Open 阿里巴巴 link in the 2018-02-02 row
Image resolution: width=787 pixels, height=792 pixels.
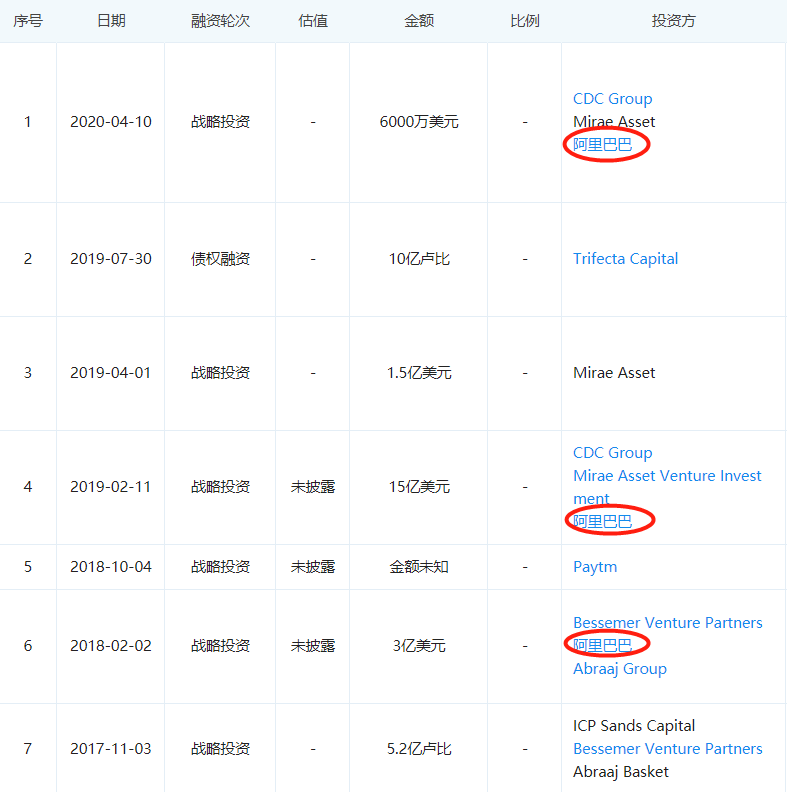(x=602, y=646)
